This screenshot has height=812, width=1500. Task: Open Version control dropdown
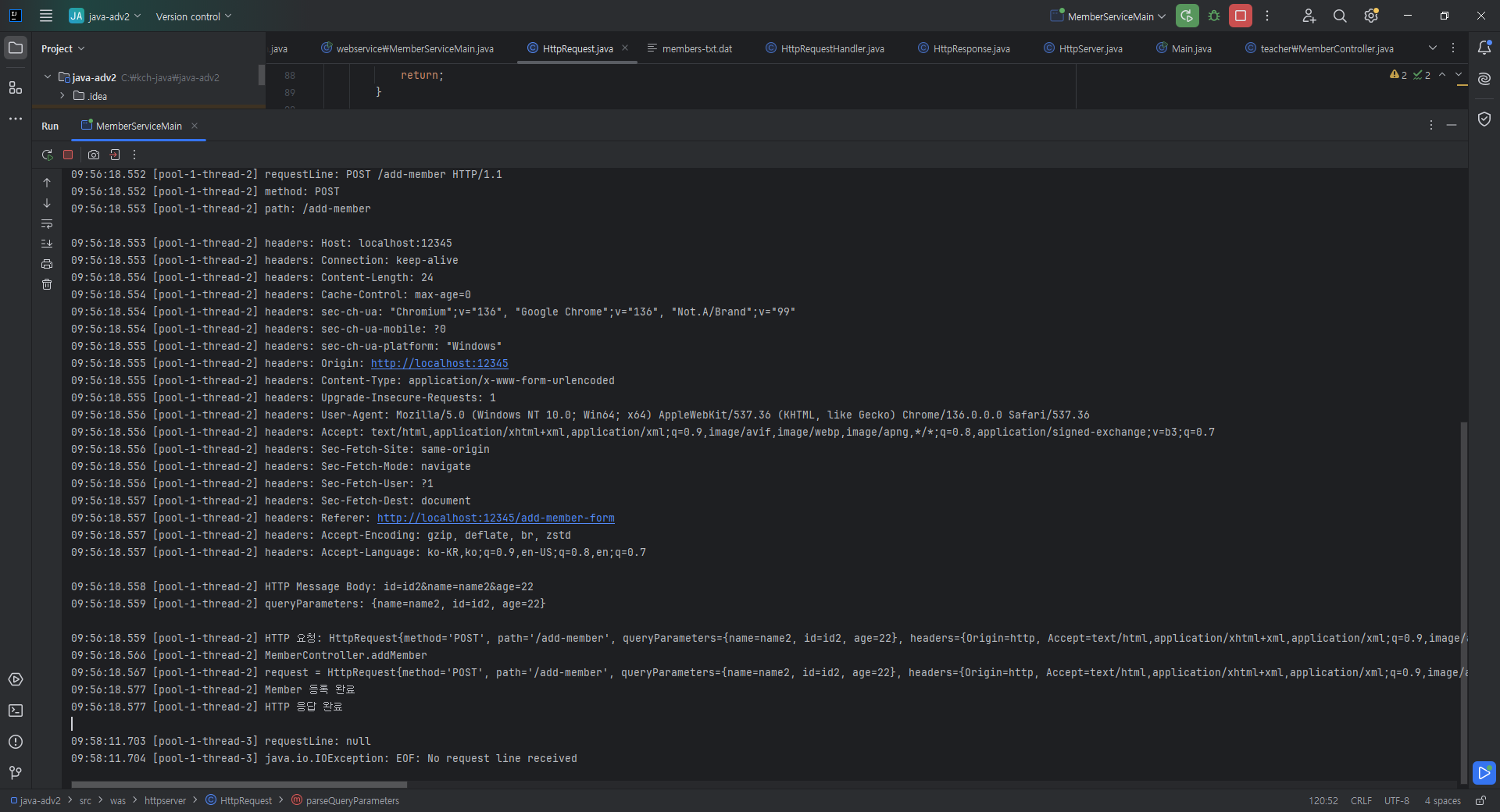click(193, 16)
